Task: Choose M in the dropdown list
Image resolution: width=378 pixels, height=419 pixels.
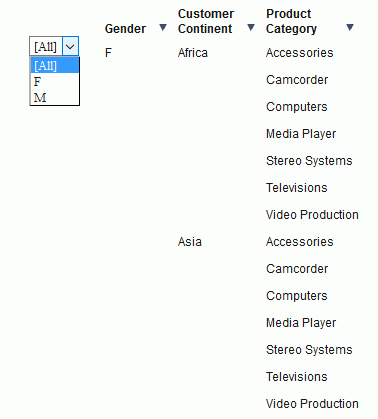Action: 55,97
